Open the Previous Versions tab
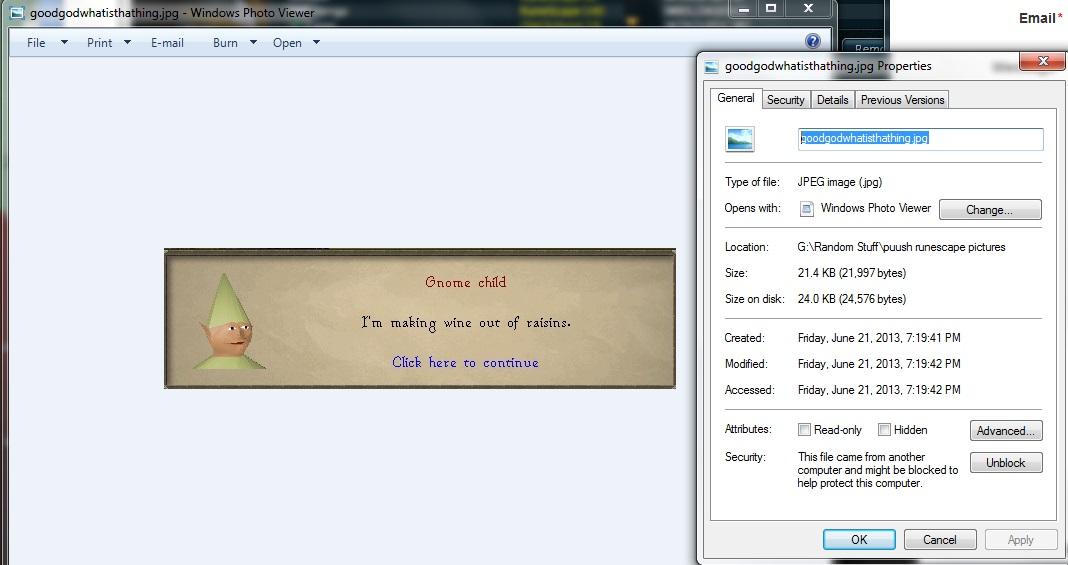Viewport: 1068px width, 565px height. tap(902, 100)
